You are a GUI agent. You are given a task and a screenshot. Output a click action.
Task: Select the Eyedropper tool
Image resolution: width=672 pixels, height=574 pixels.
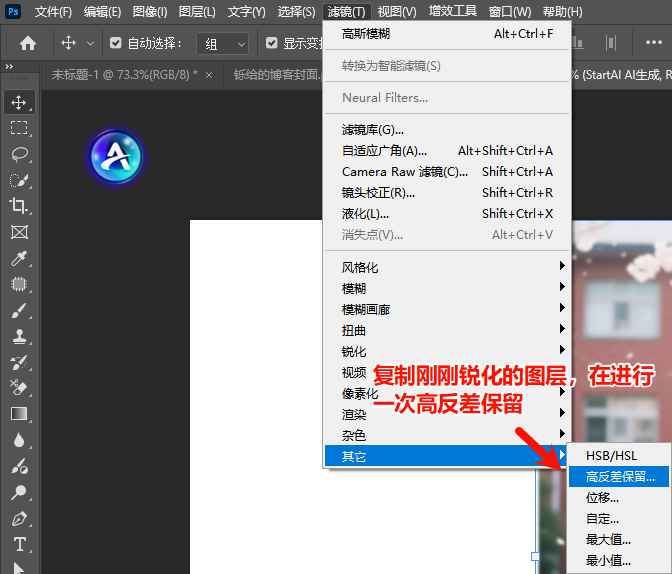[19, 258]
